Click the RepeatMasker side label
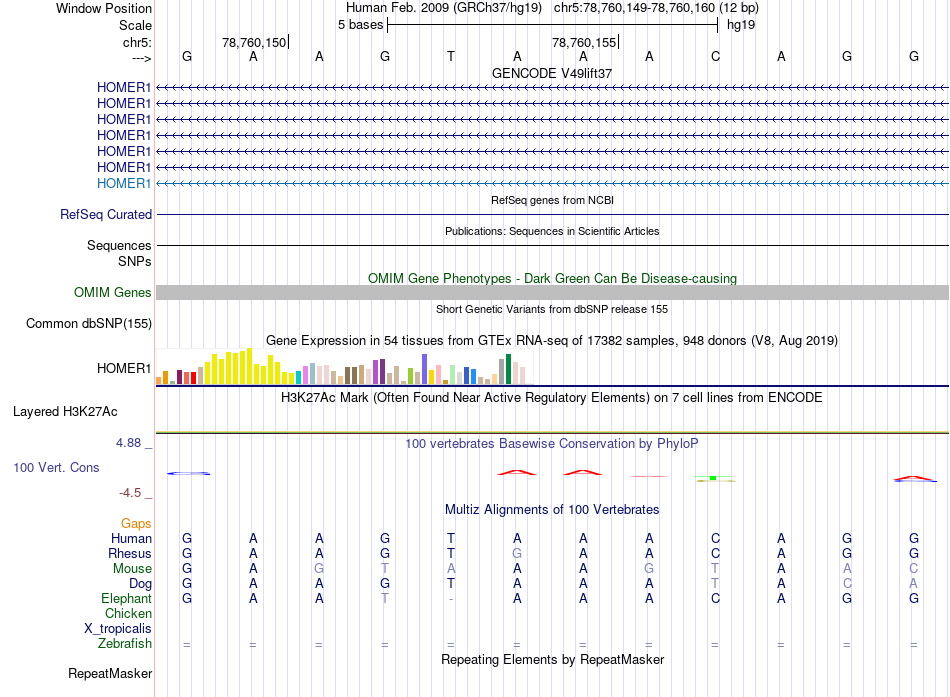This screenshot has width=950, height=697. (x=110, y=673)
